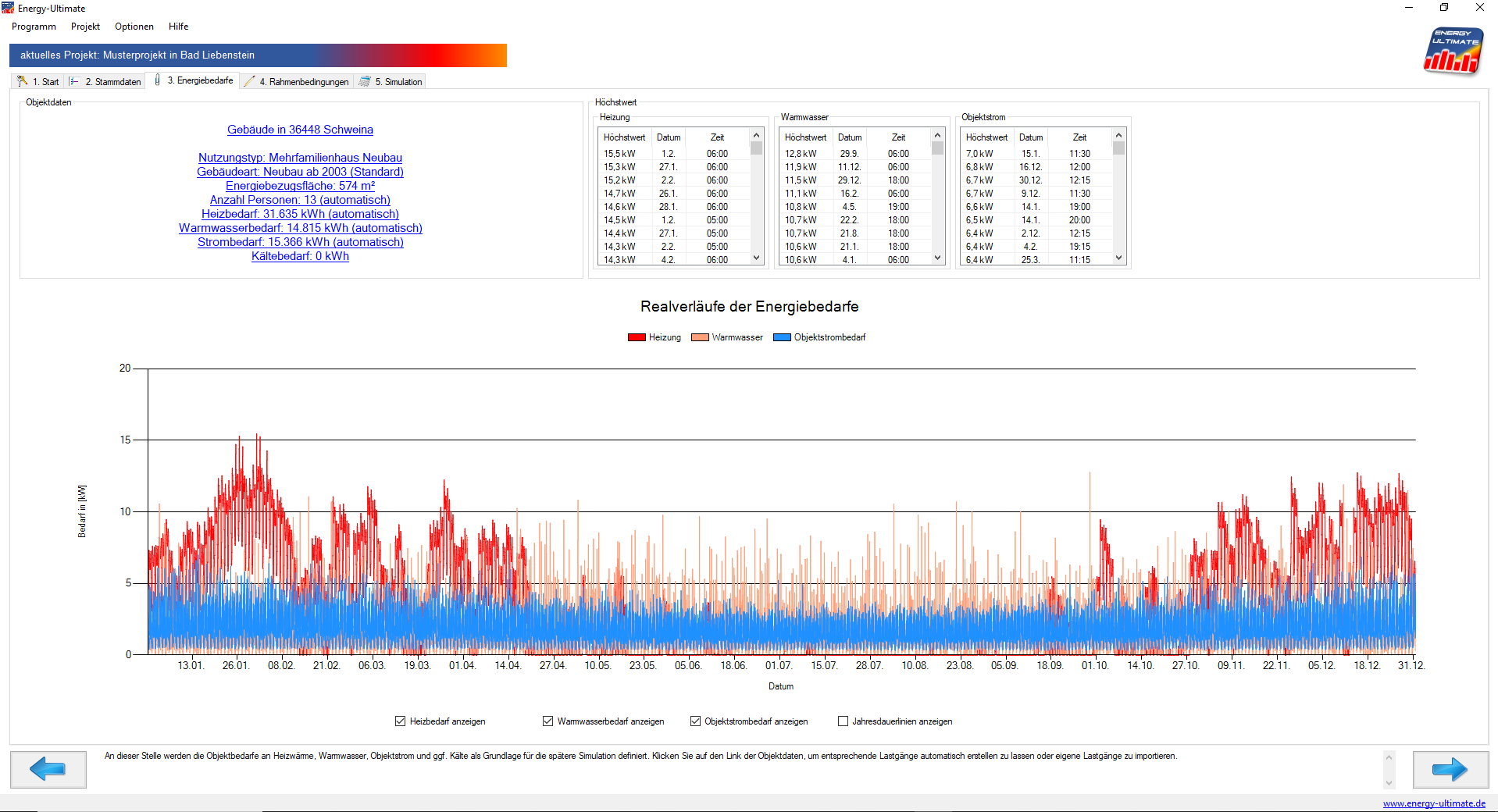Click the Simulation tab icon
Screen dimensions: 1498x812
(x=365, y=81)
